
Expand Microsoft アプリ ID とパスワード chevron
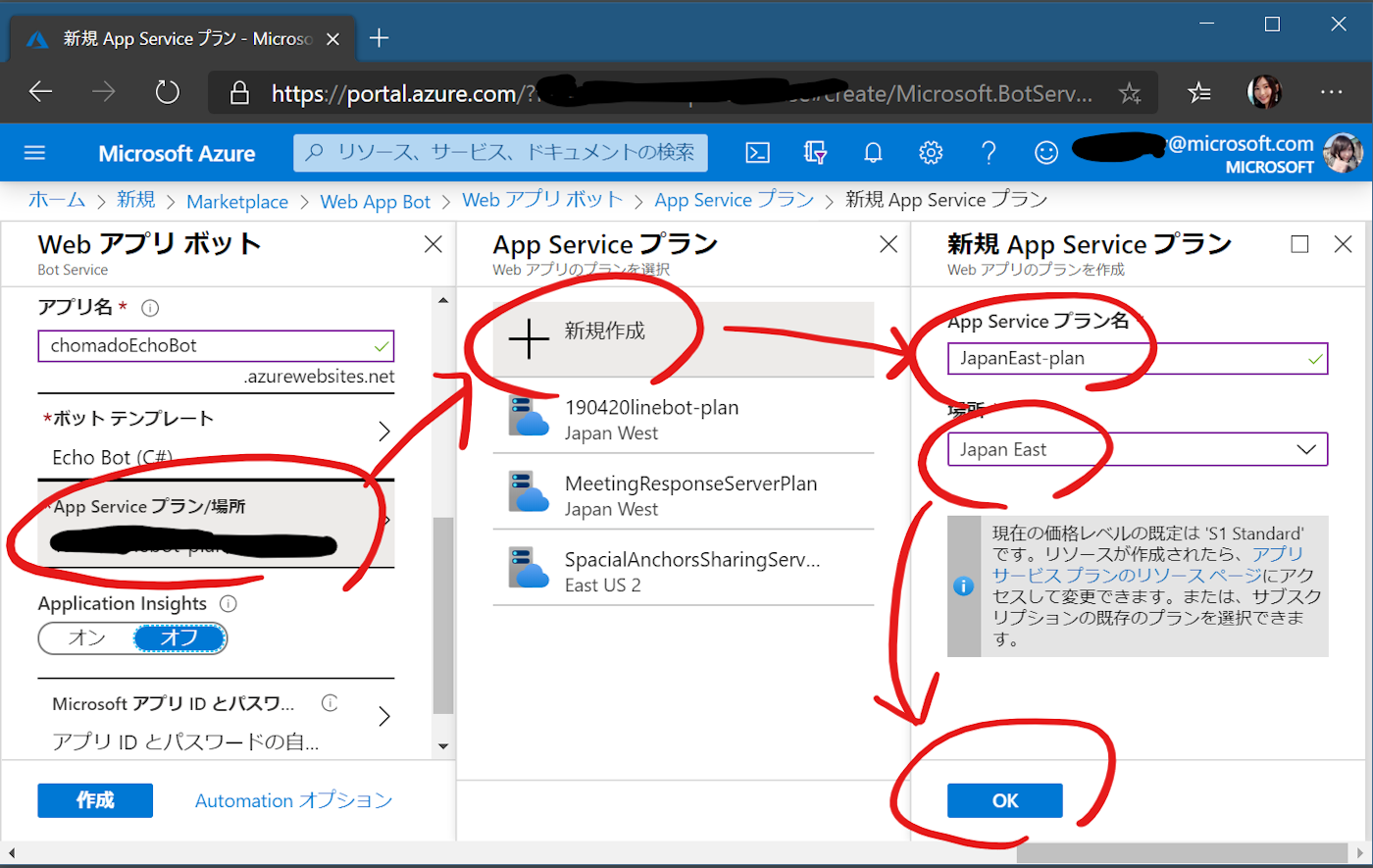coord(384,717)
